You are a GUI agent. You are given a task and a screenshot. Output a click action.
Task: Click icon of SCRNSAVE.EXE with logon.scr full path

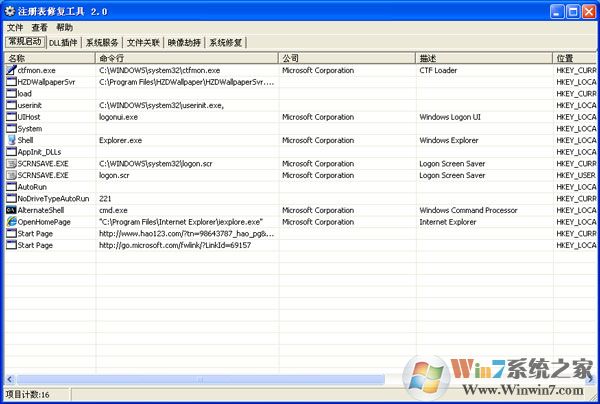(11, 163)
